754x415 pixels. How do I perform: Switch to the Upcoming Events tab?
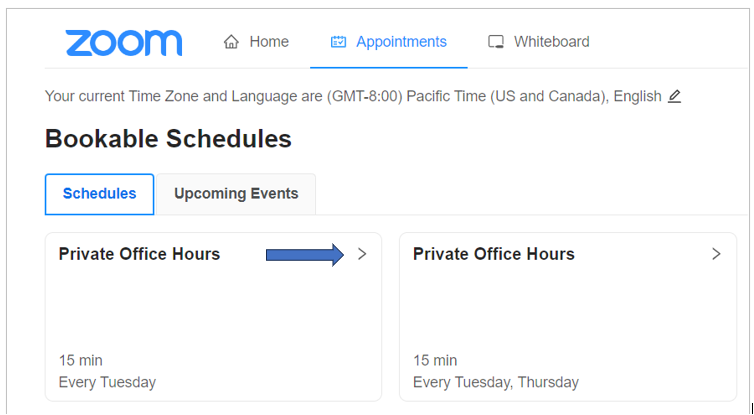(236, 194)
